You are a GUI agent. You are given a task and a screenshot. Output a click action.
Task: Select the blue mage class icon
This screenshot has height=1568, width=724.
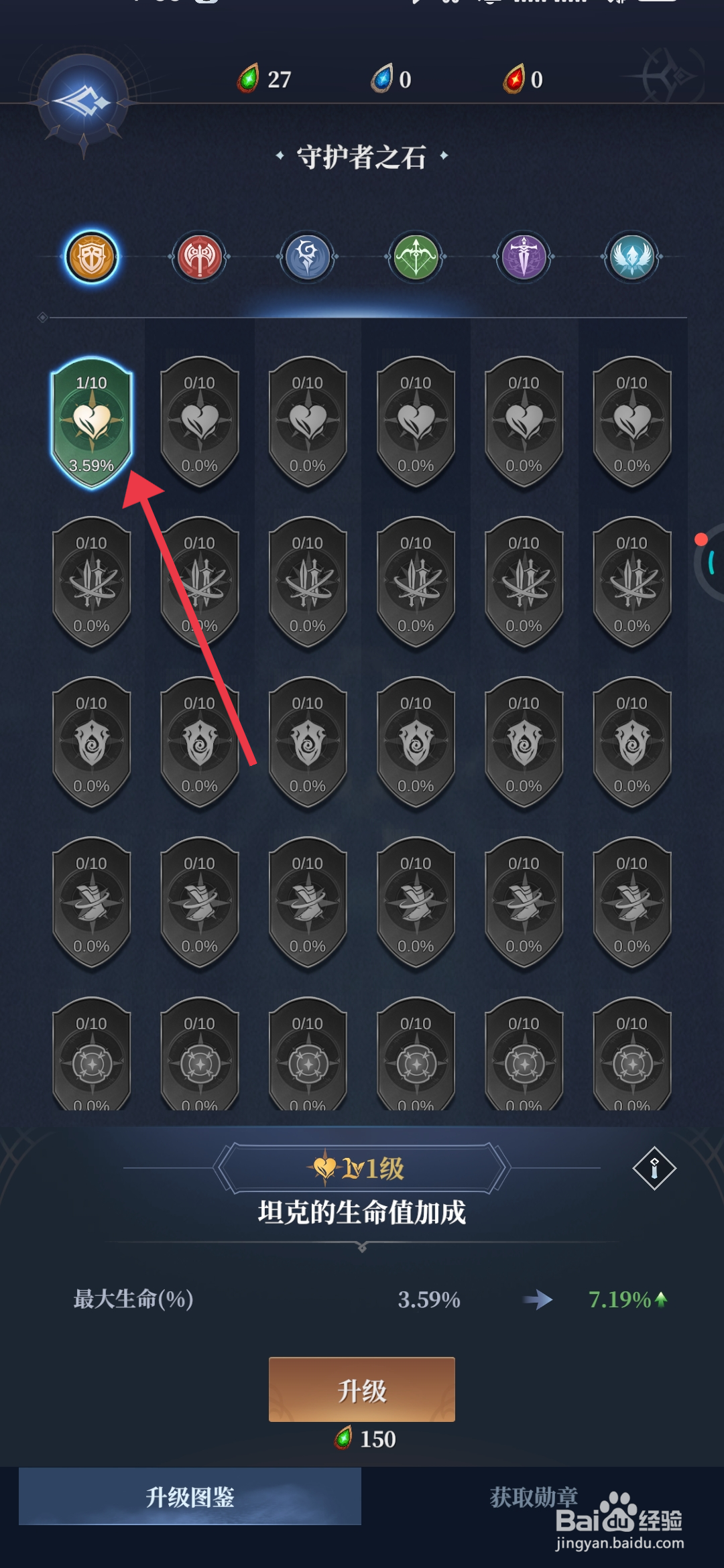308,257
